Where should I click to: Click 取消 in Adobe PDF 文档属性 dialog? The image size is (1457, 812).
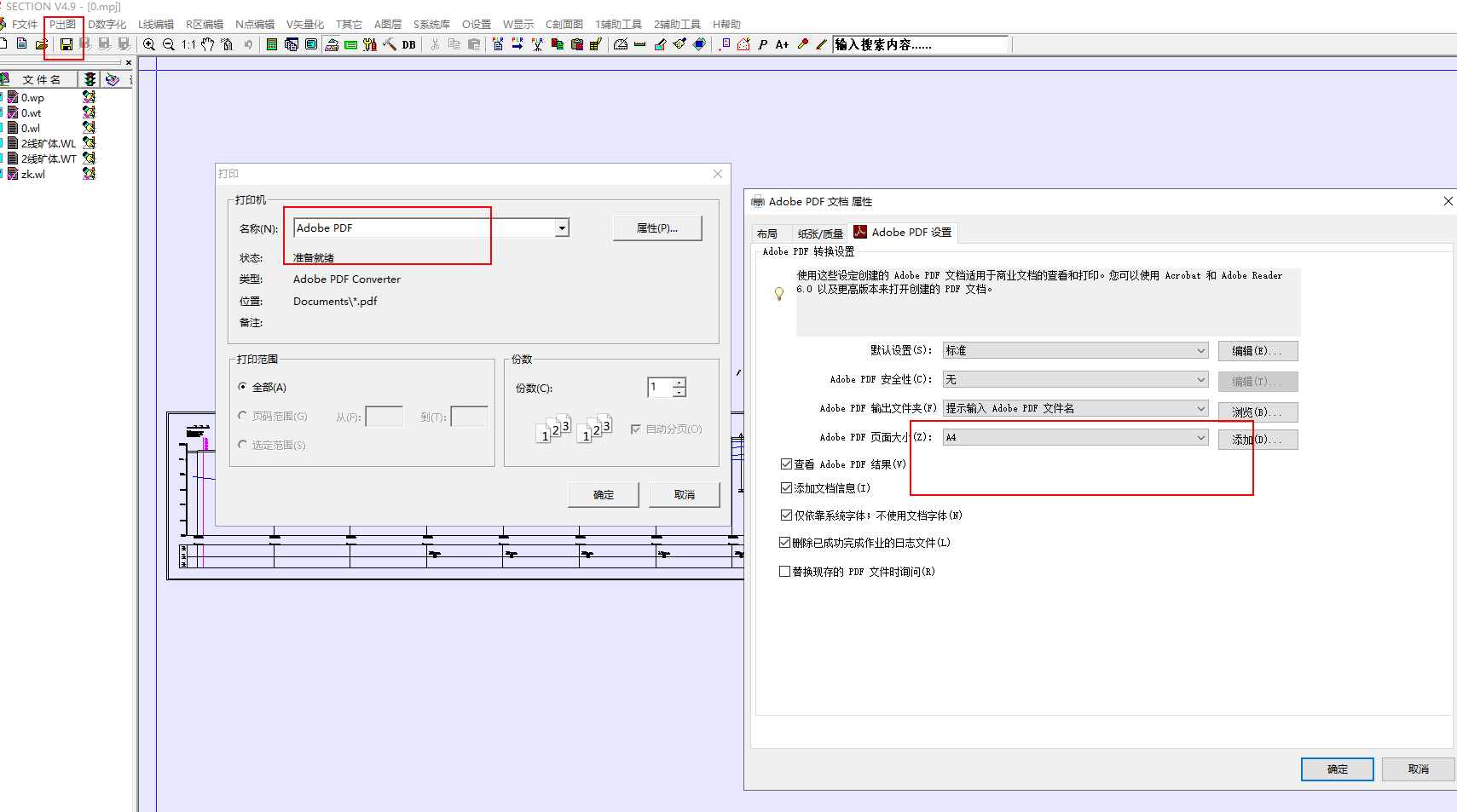pos(1419,769)
